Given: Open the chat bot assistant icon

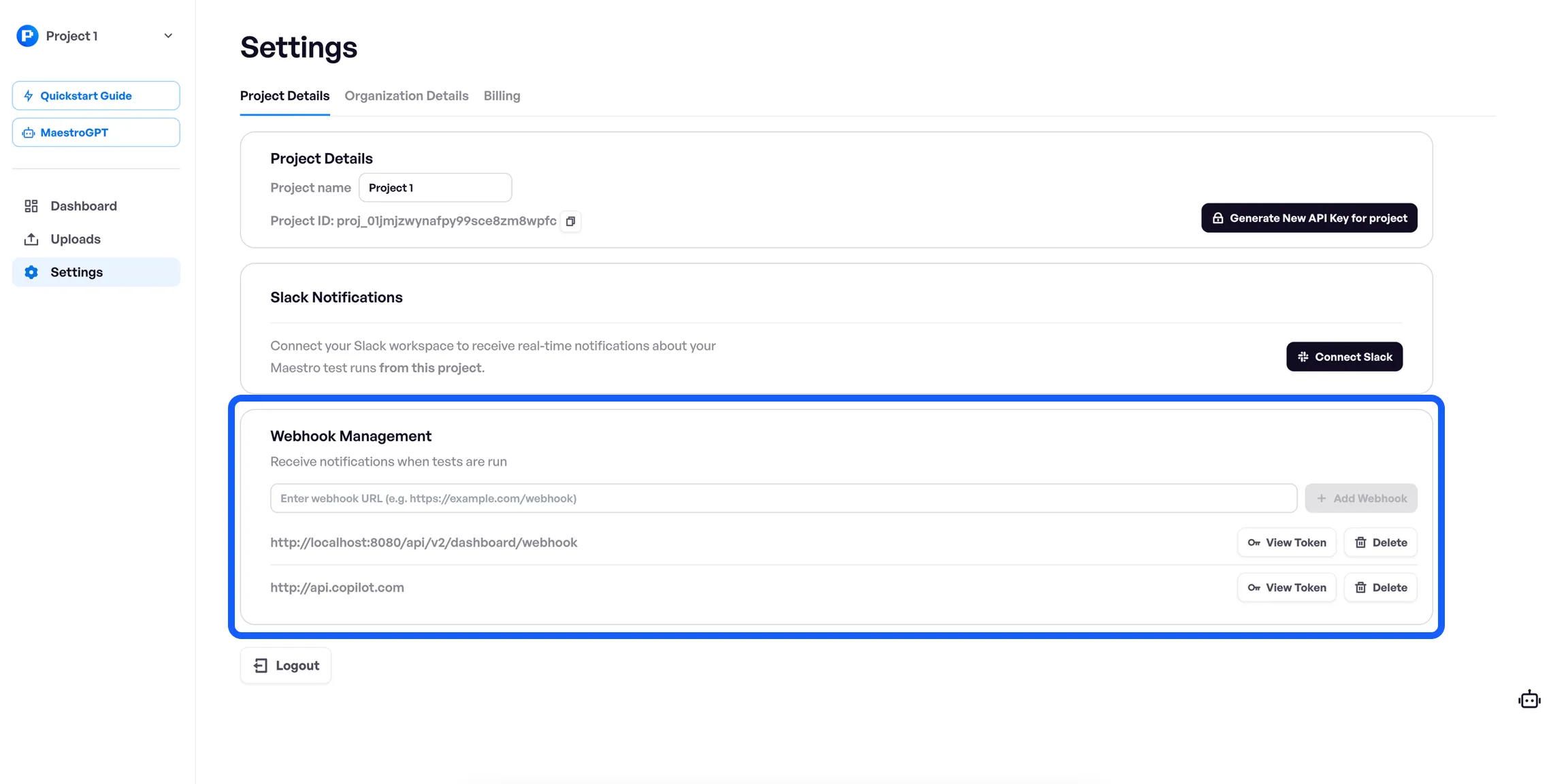Looking at the screenshot, I should pos(1529,700).
